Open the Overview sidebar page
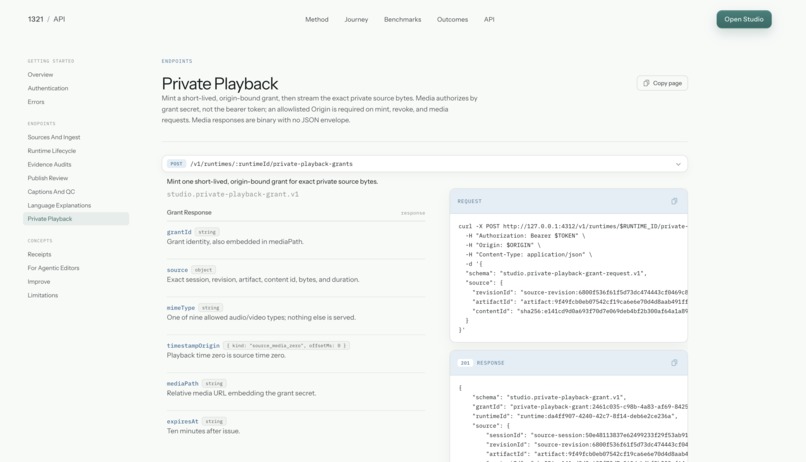This screenshot has height=462, width=806. point(40,75)
